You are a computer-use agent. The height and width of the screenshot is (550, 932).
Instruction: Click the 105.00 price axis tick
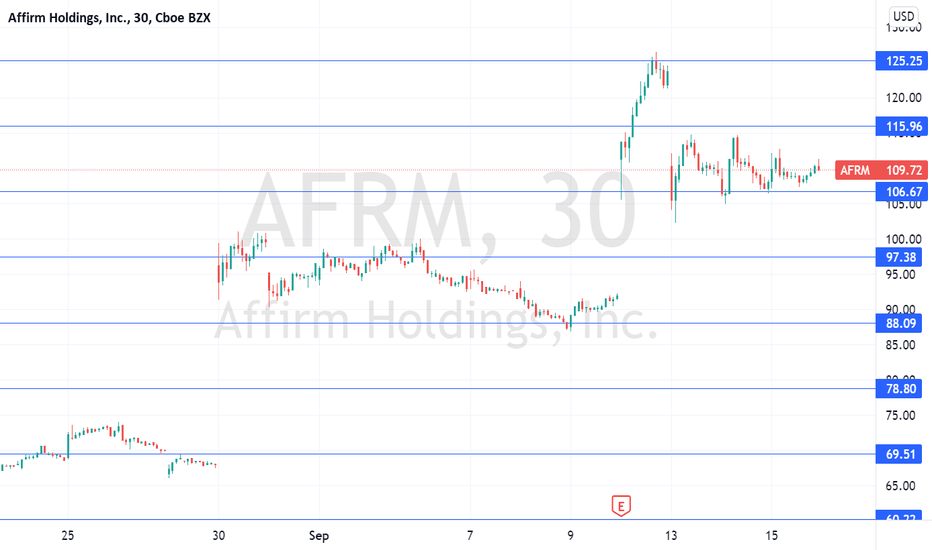[x=903, y=206]
